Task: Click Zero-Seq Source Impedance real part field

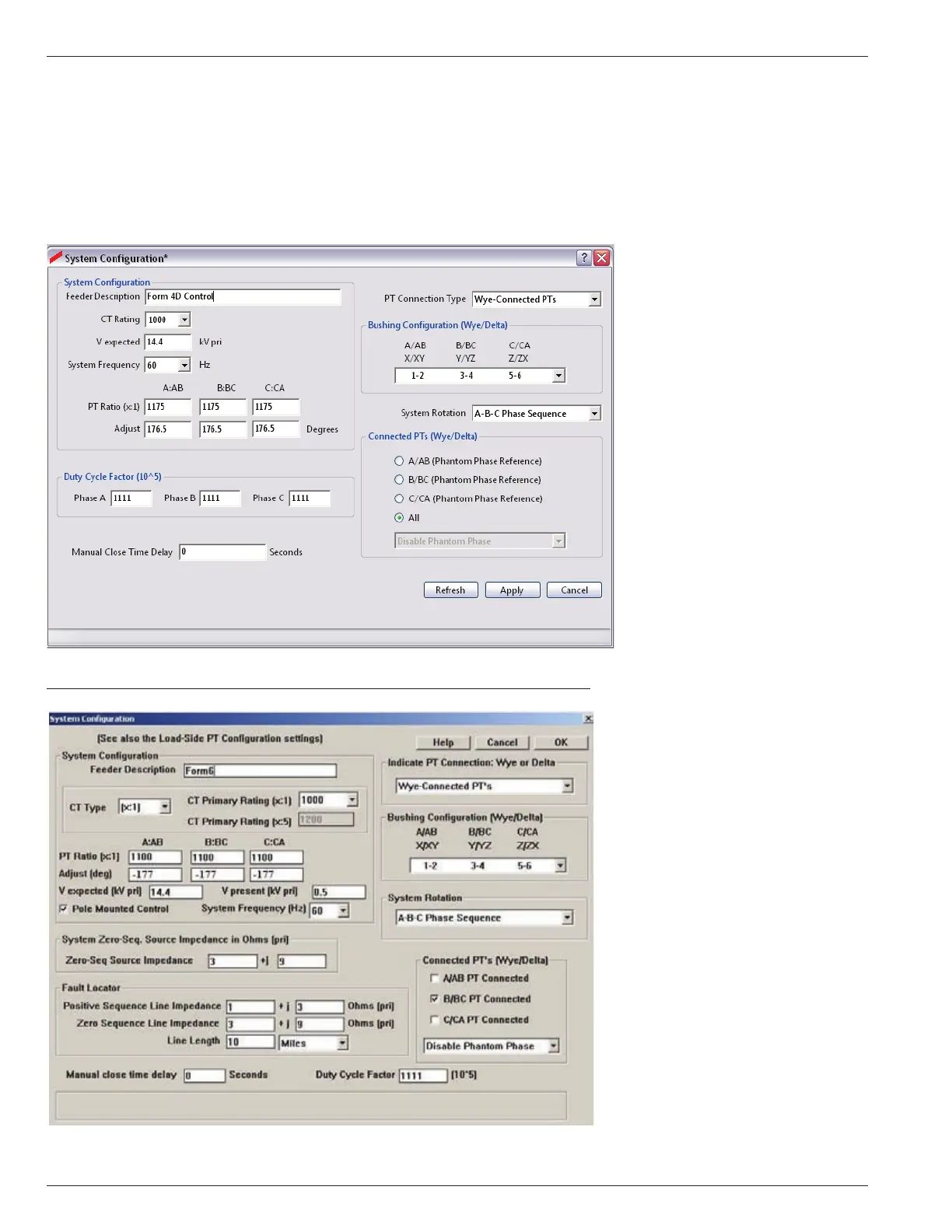Action: click(x=233, y=961)
